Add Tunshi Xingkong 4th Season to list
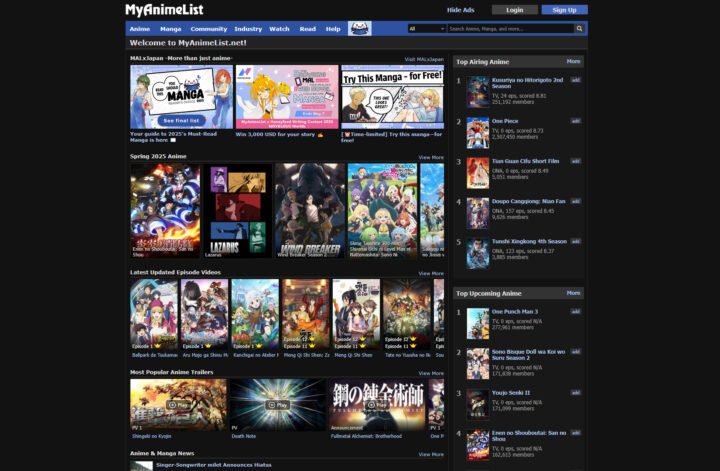The width and height of the screenshot is (720, 471). point(575,241)
